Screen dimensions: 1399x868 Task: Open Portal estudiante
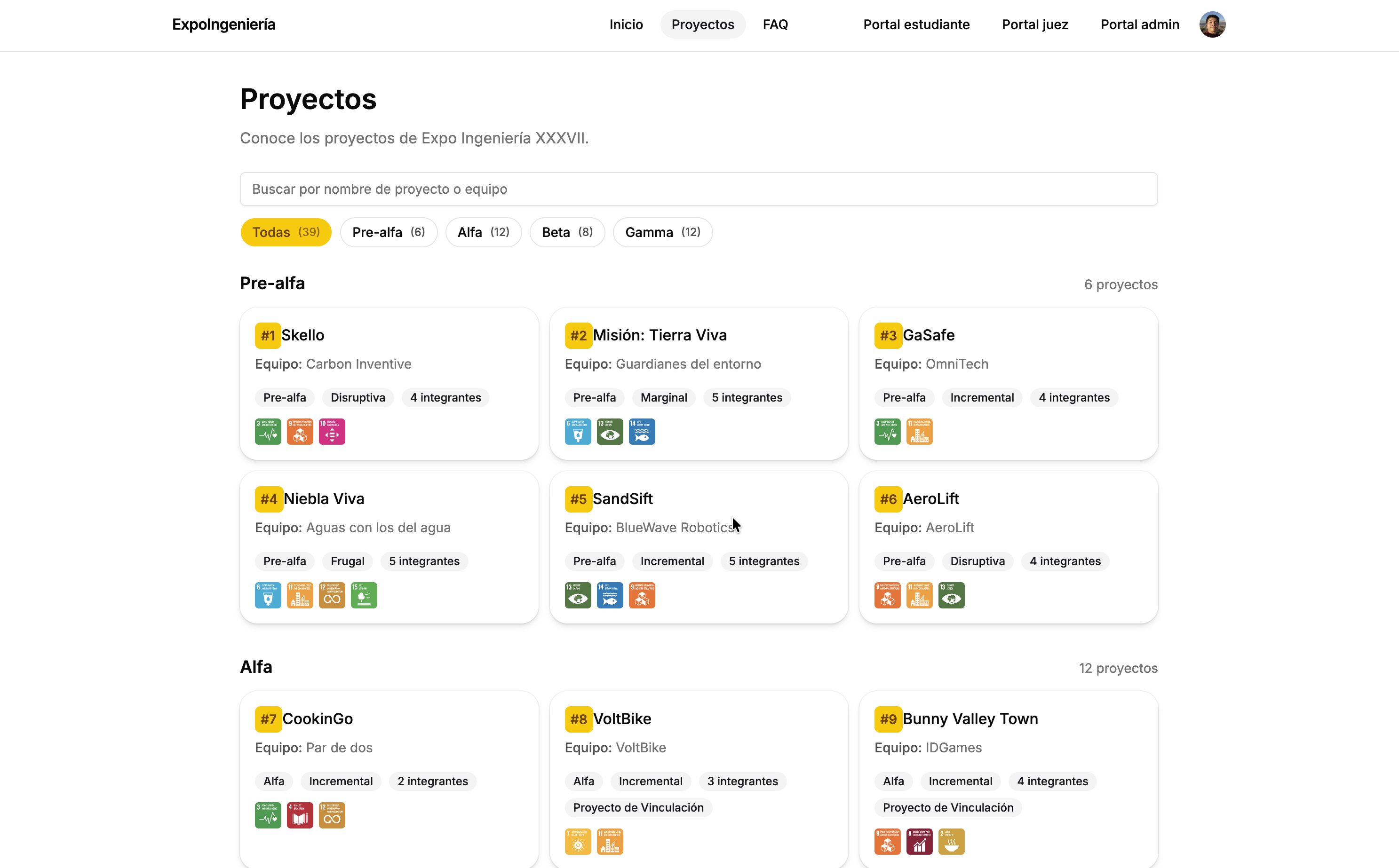tap(916, 24)
